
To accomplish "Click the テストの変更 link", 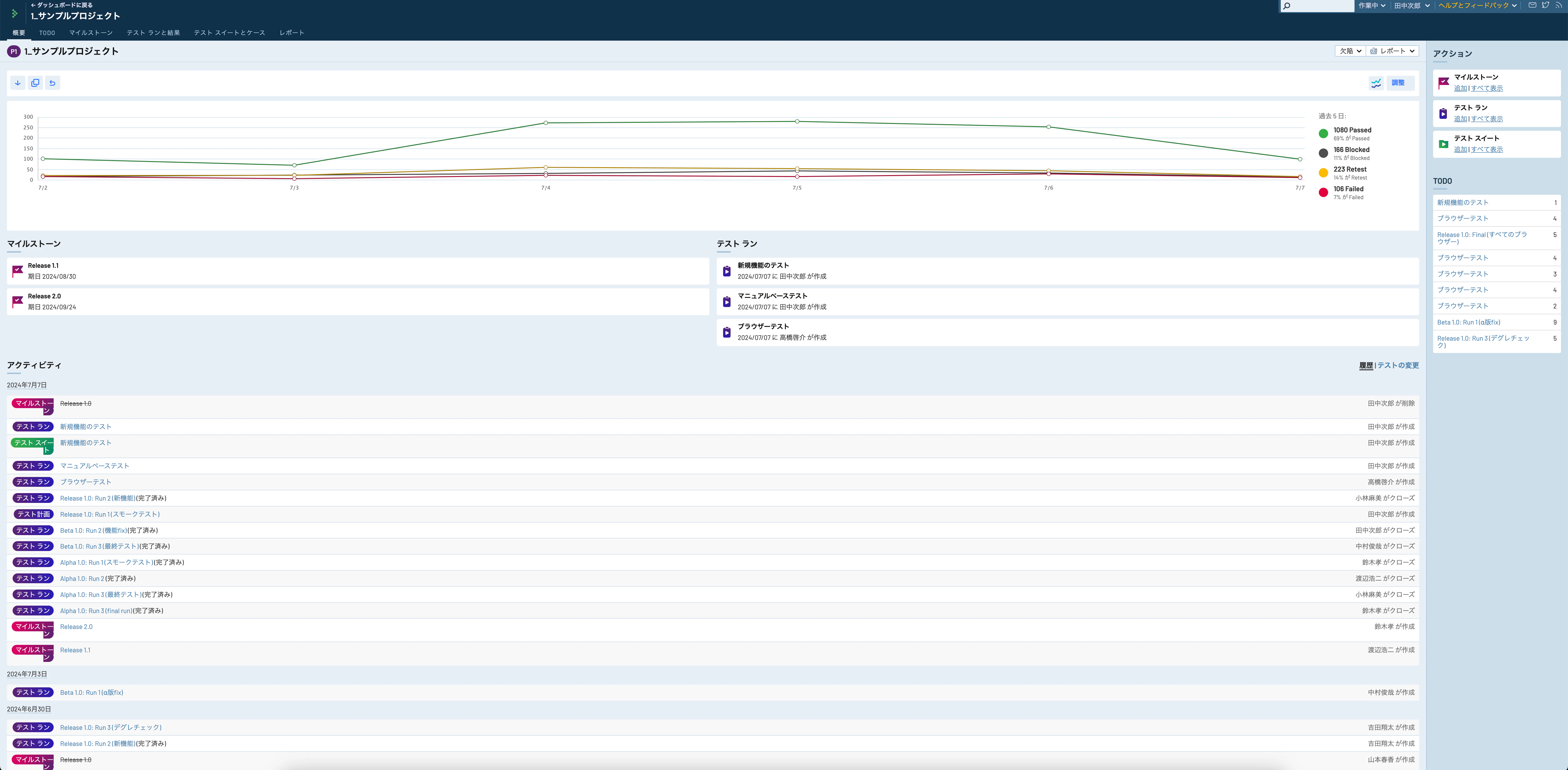I will pyautogui.click(x=1398, y=366).
